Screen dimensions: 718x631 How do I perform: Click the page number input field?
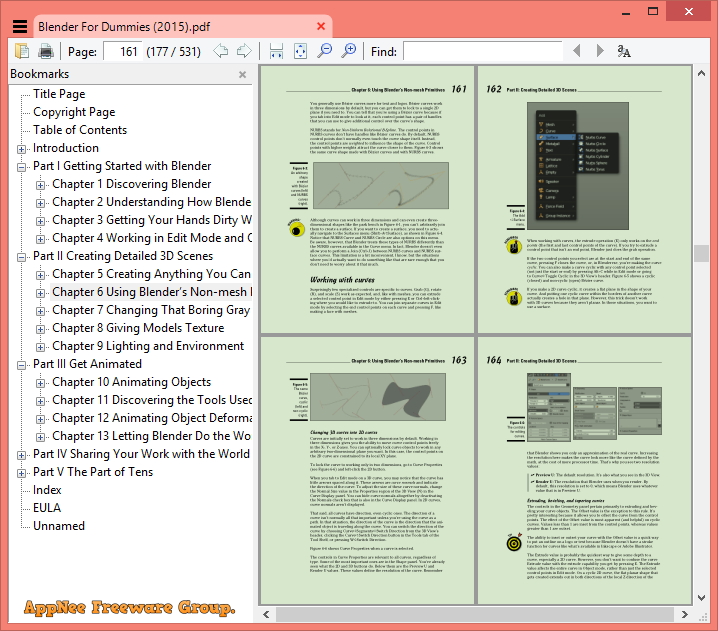(123, 51)
